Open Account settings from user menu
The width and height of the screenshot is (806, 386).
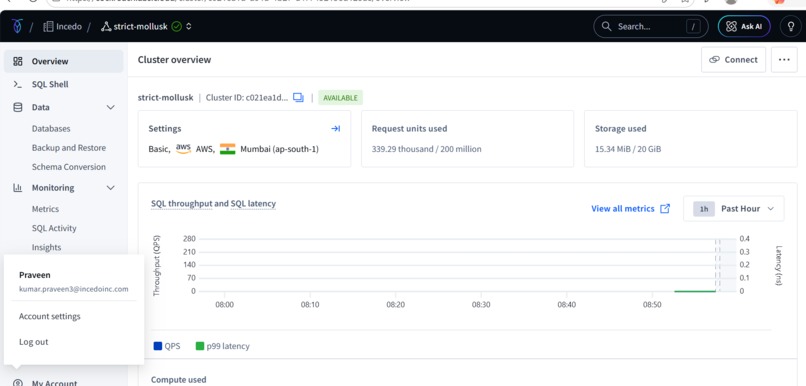point(50,316)
